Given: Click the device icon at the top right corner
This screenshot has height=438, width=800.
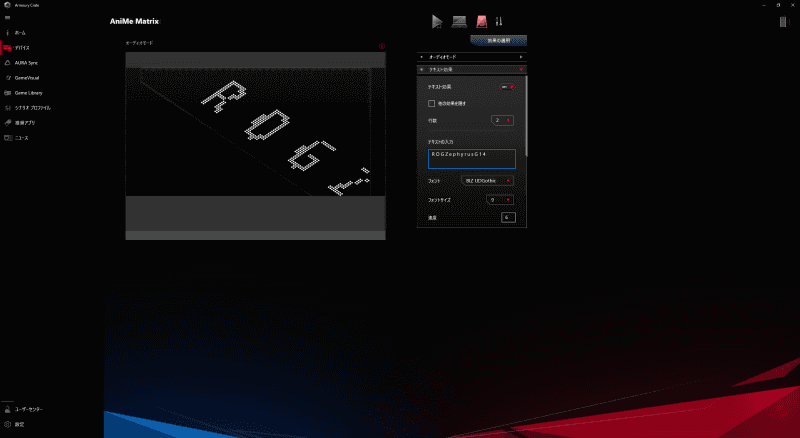Looking at the screenshot, I should pyautogui.click(x=783, y=21).
